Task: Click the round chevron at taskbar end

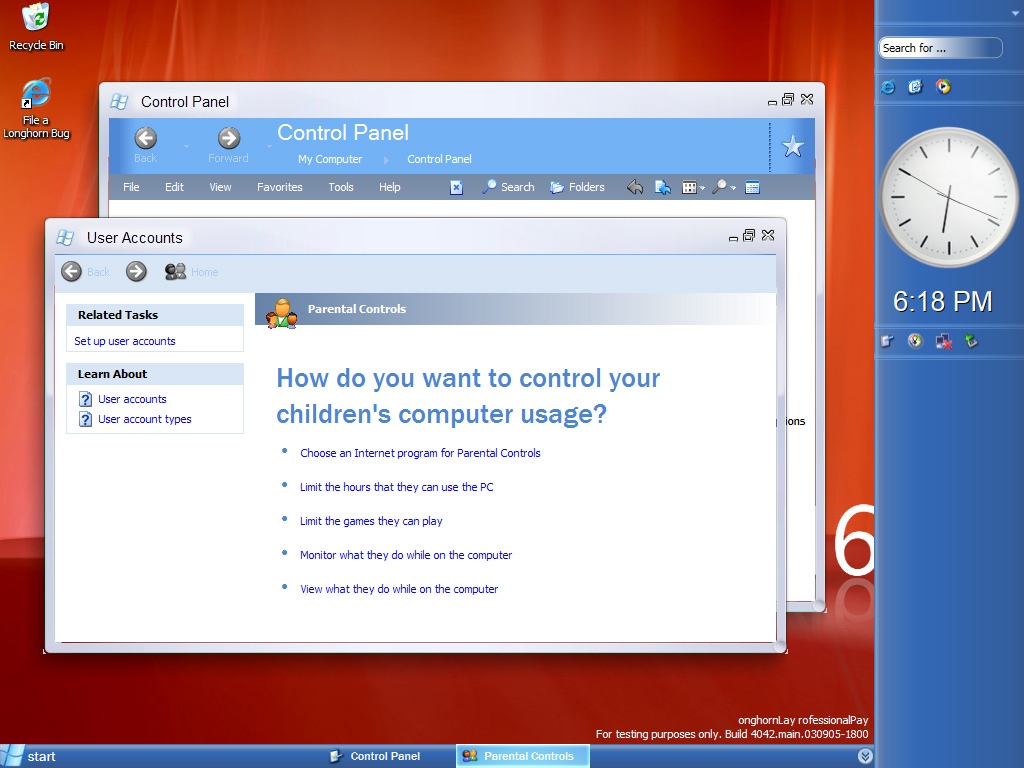Action: click(865, 756)
